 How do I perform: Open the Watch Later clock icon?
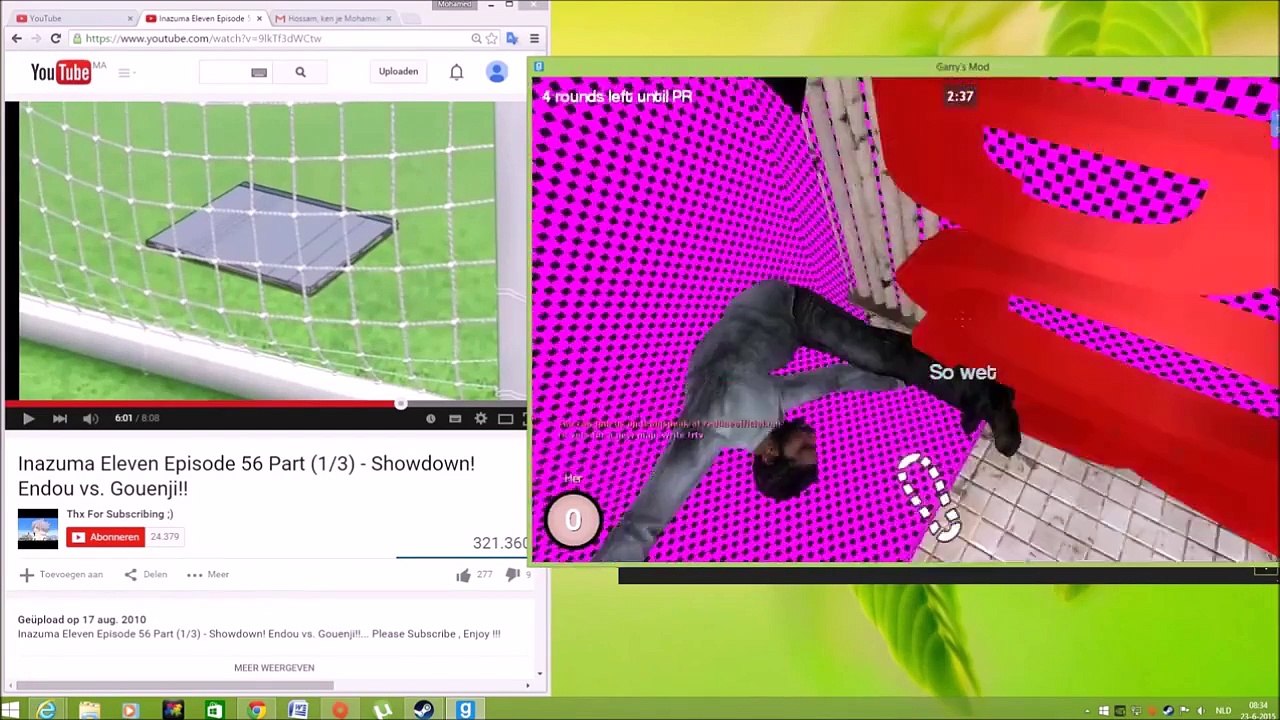430,419
